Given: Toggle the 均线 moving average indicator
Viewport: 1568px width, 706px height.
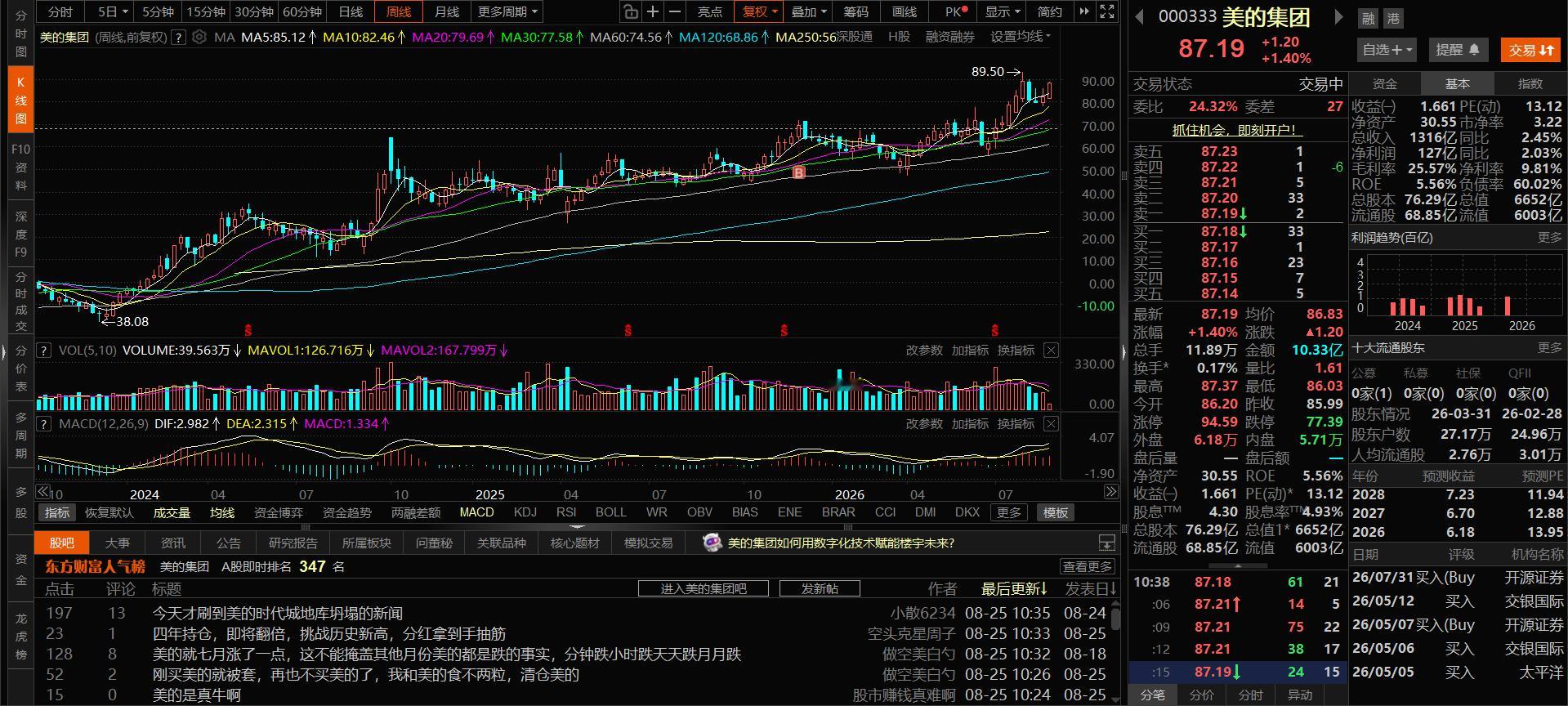Looking at the screenshot, I should [x=222, y=513].
